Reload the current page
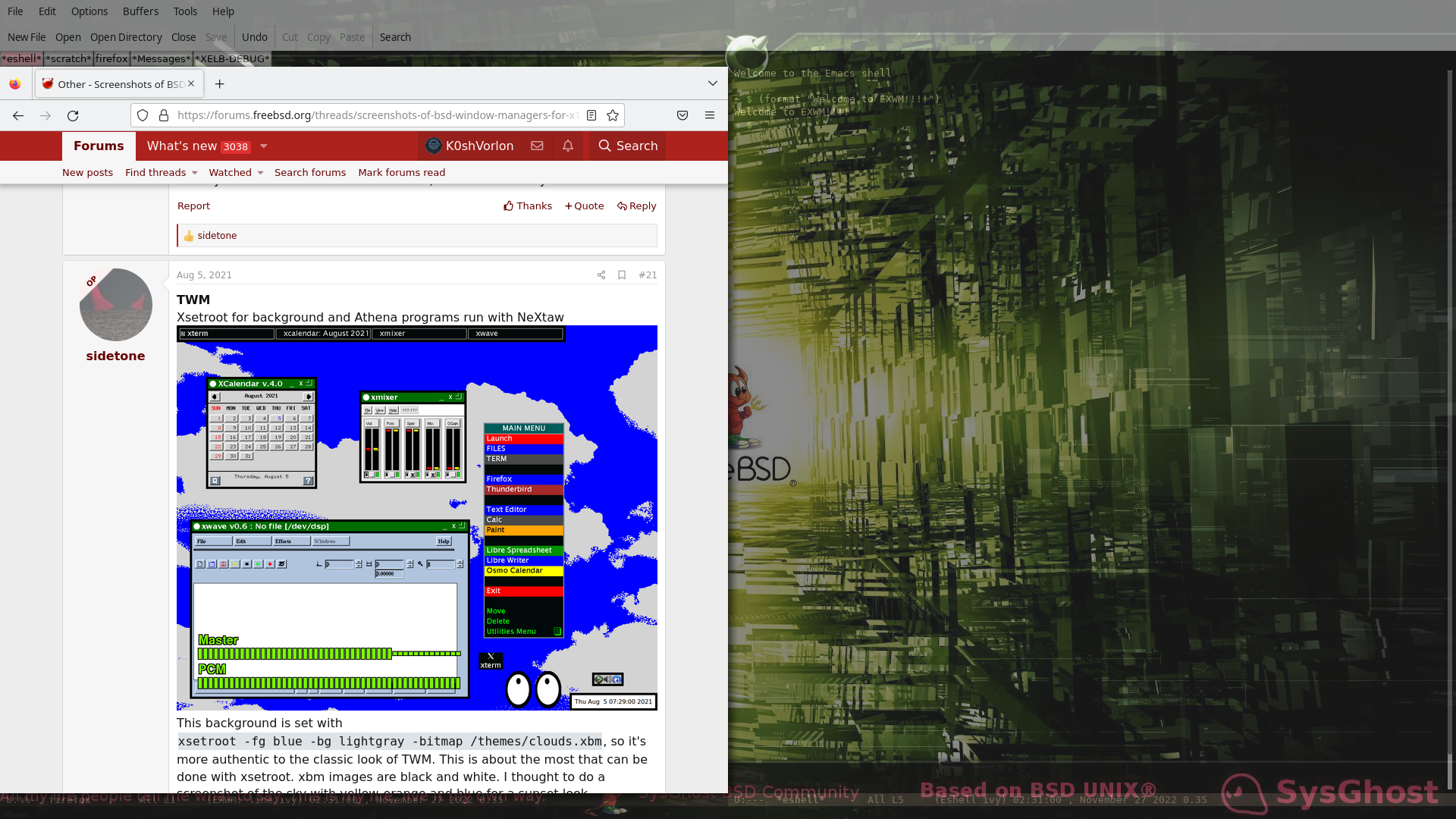The width and height of the screenshot is (1456, 819). point(73,115)
